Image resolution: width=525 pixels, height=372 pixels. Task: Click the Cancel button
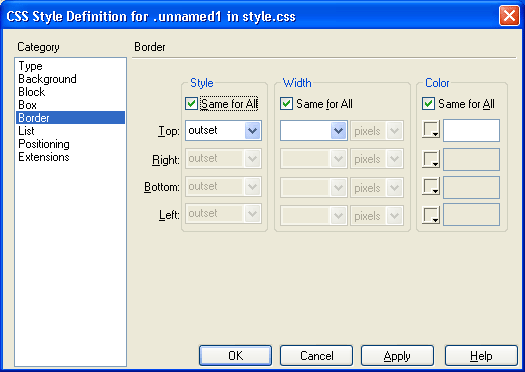316,356
